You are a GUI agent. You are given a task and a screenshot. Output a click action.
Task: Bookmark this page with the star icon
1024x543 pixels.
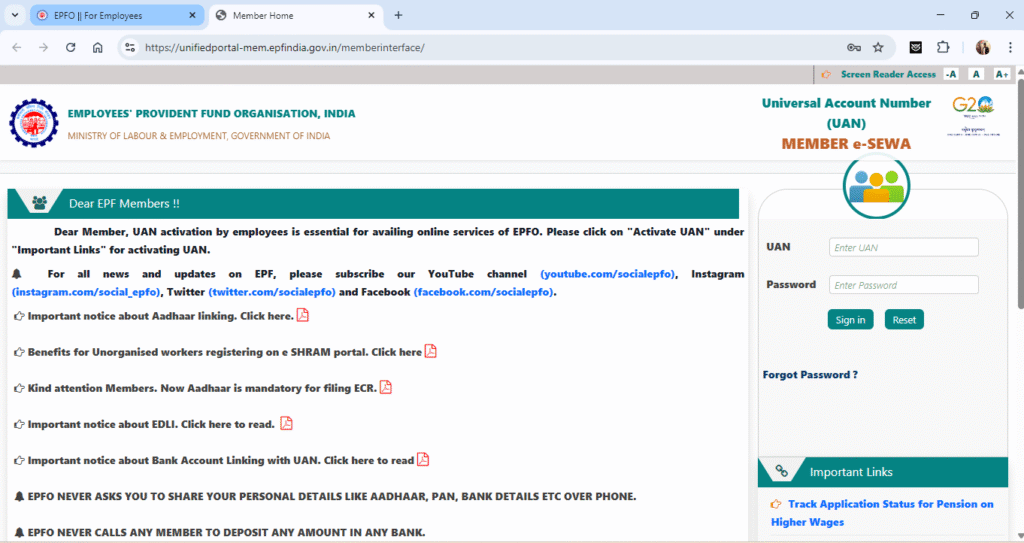pyautogui.click(x=878, y=47)
